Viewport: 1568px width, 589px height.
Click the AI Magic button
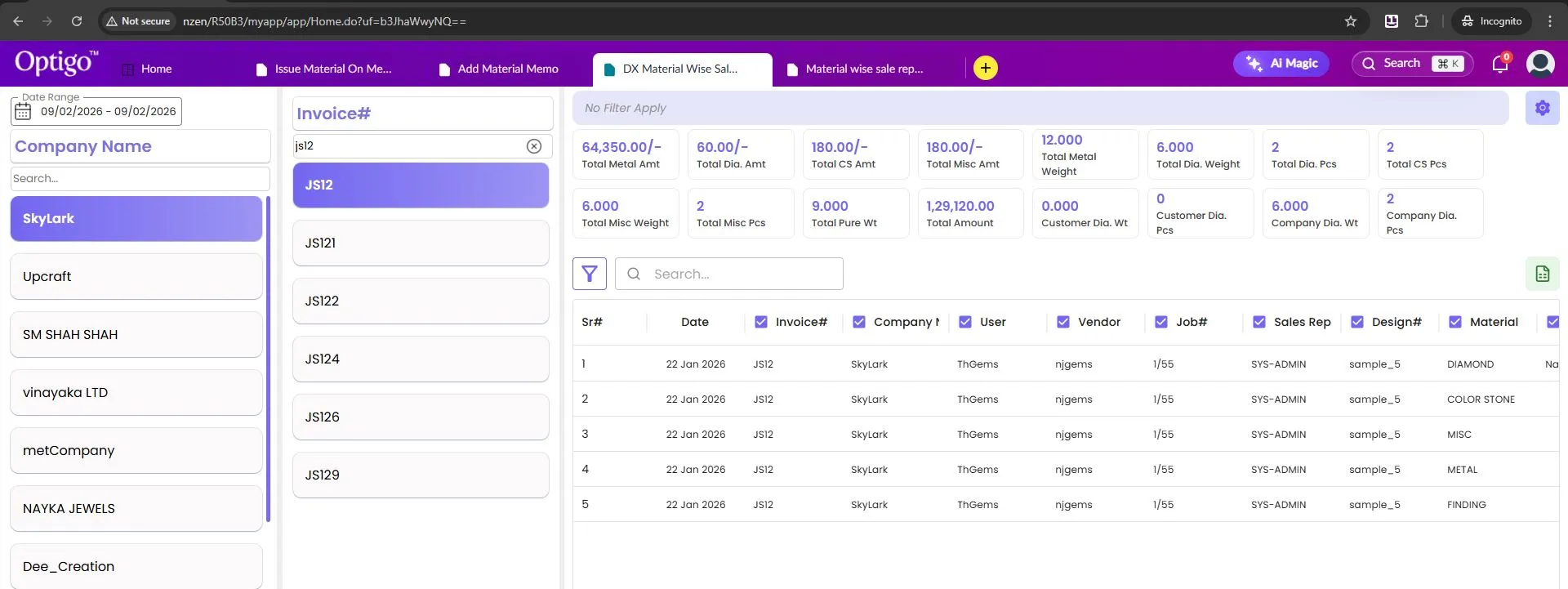pyautogui.click(x=1281, y=64)
